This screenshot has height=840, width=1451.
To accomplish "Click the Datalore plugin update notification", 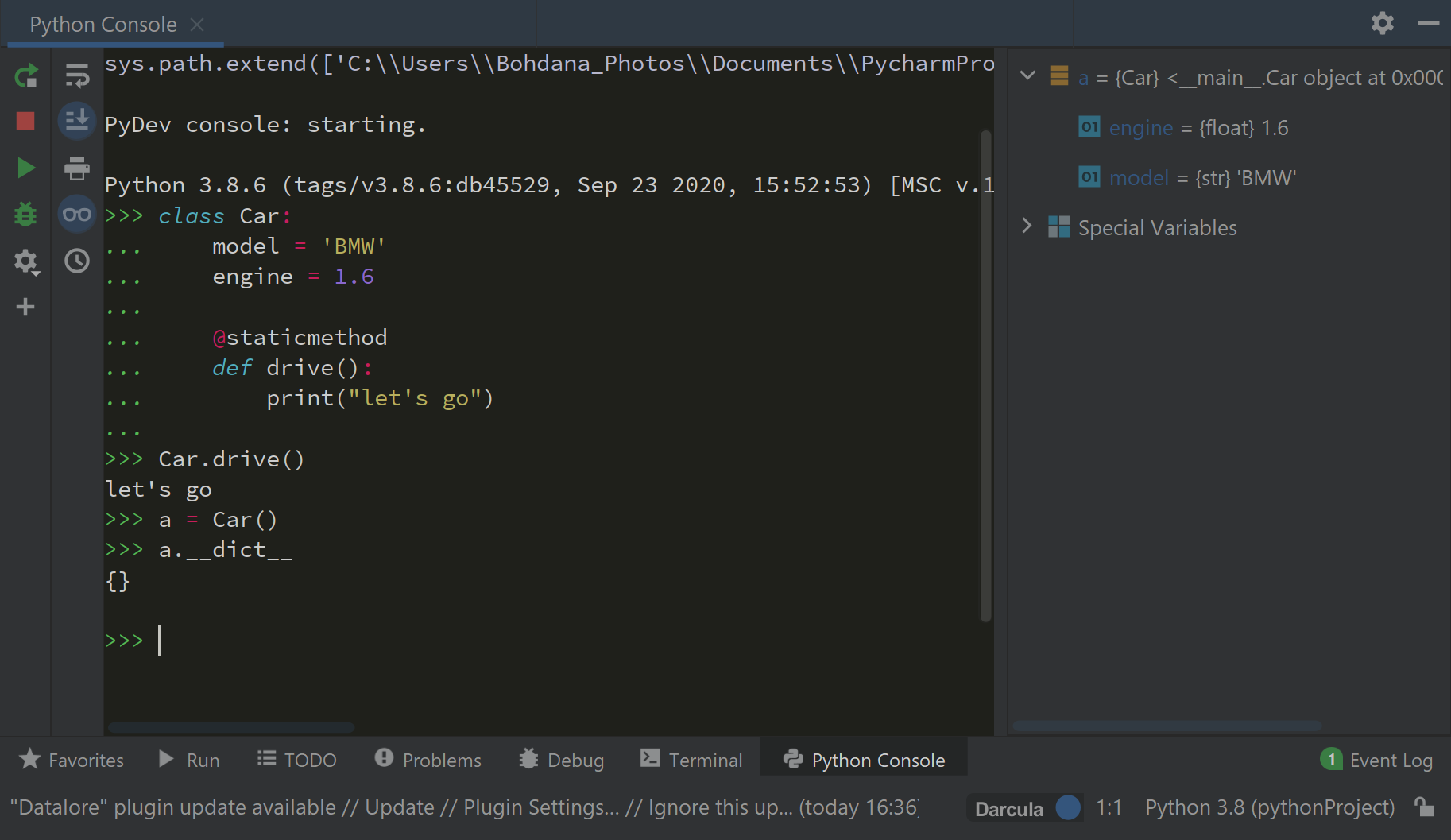I will pyautogui.click(x=465, y=807).
